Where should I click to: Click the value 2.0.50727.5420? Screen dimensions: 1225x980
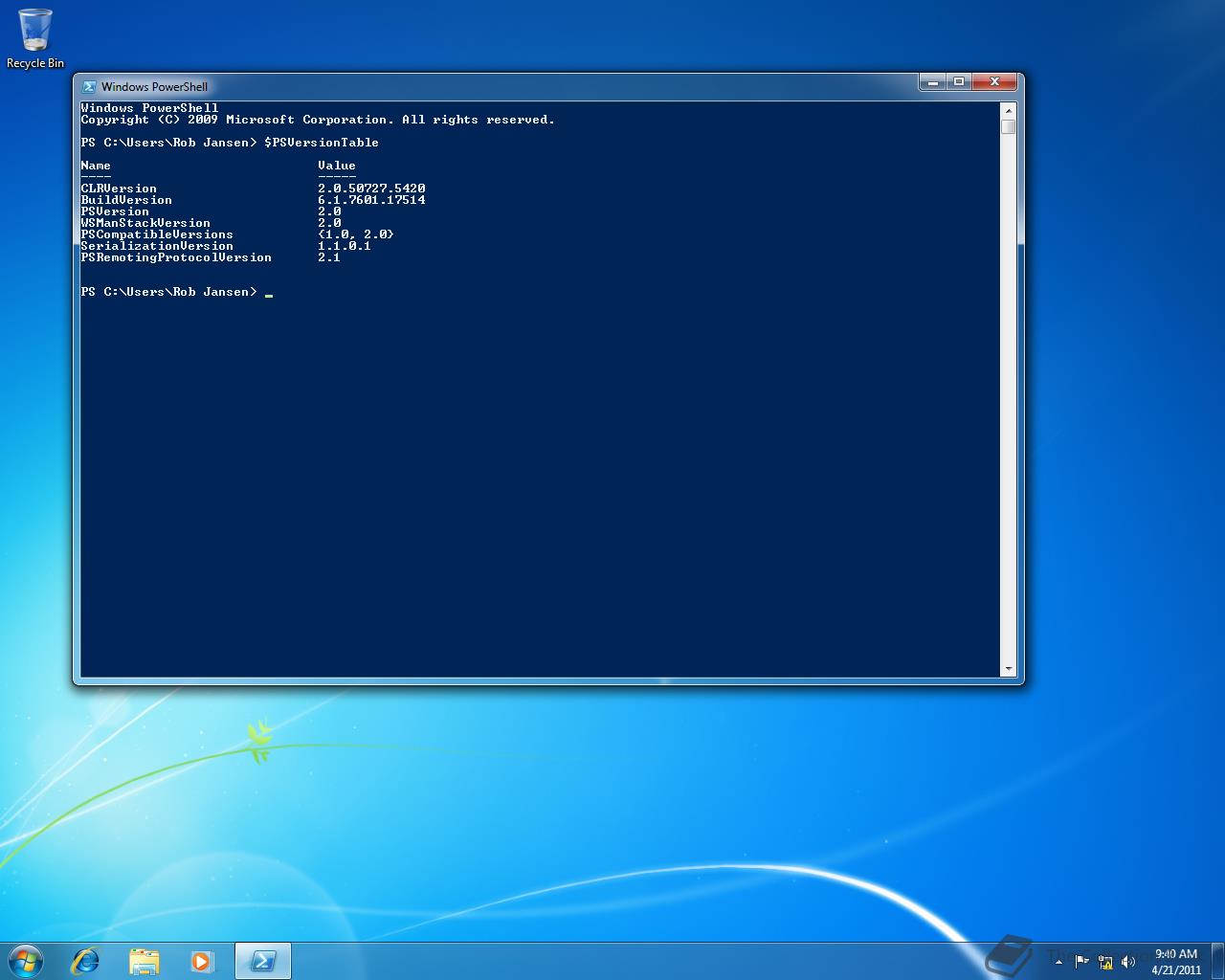coord(371,189)
